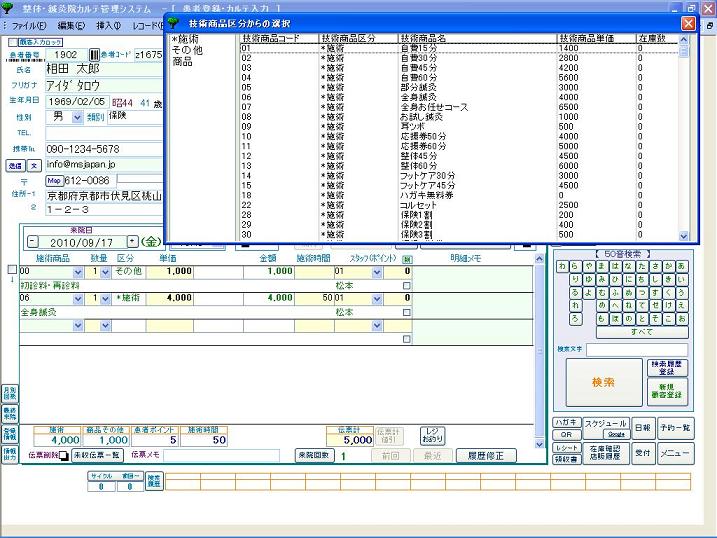This screenshot has height=538, width=717.
Task: Select kana key ら in the 50音検索 panel
Action: [575, 266]
